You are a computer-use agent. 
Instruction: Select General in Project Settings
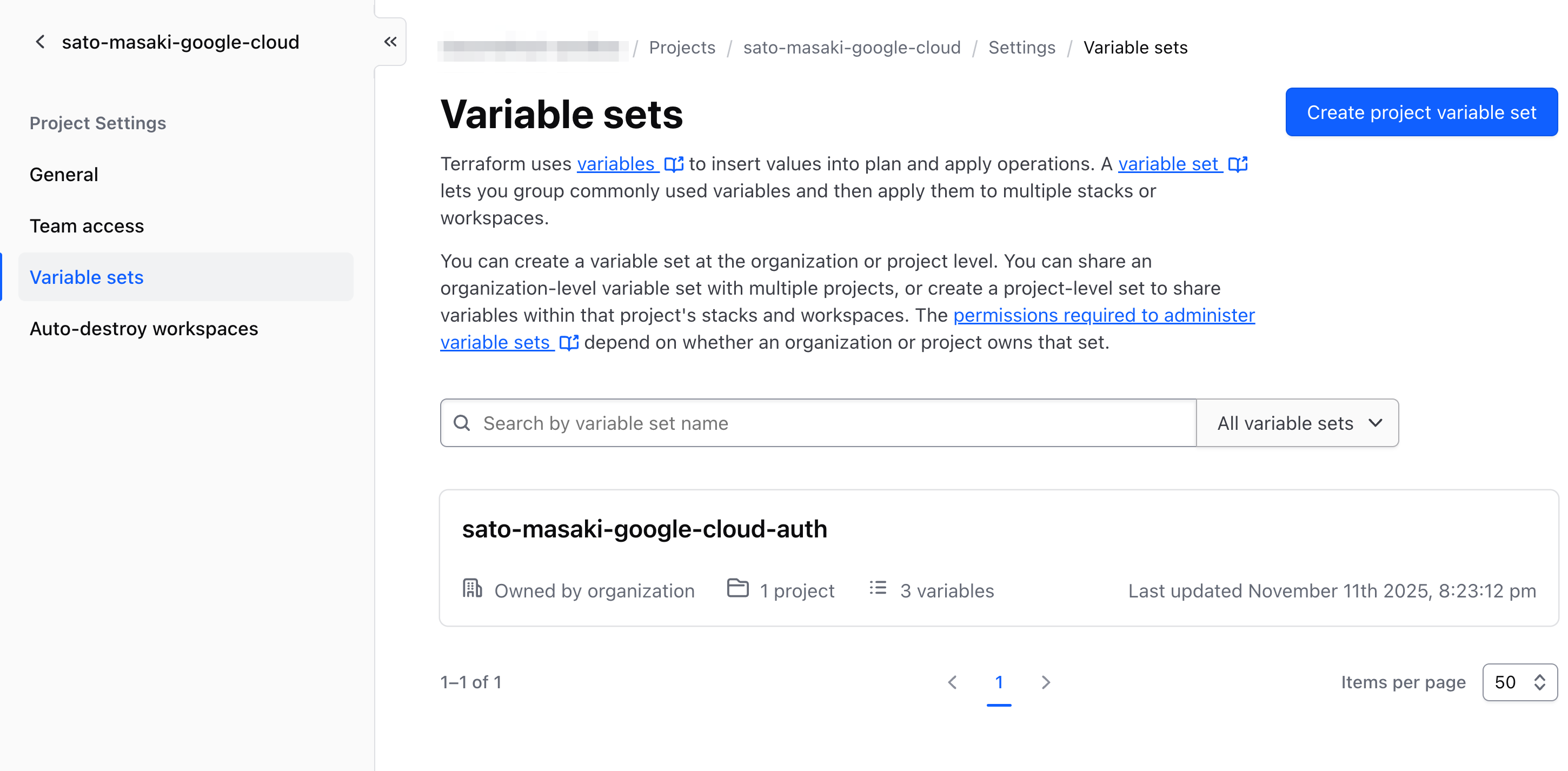point(63,174)
